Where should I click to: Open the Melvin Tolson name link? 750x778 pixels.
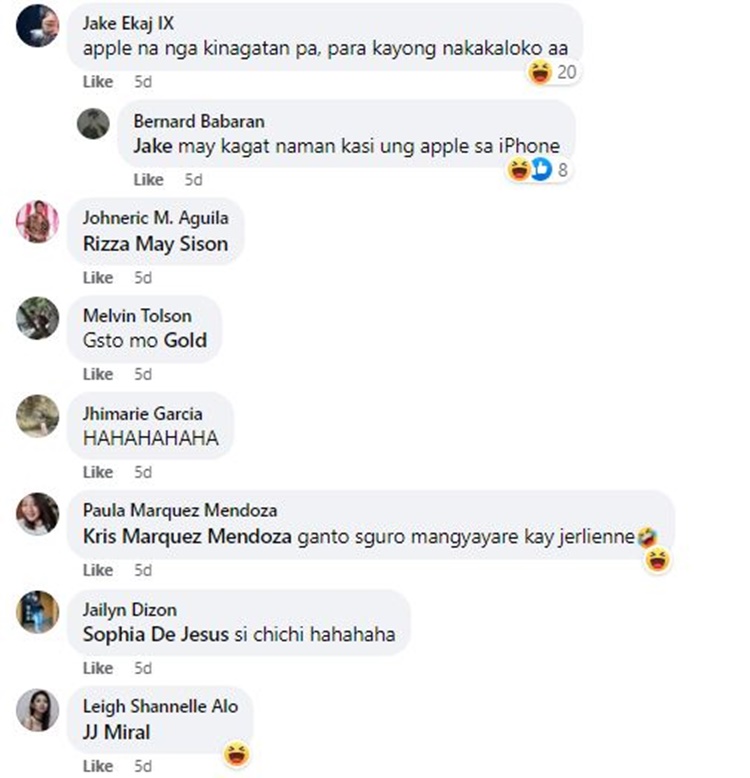point(137,316)
